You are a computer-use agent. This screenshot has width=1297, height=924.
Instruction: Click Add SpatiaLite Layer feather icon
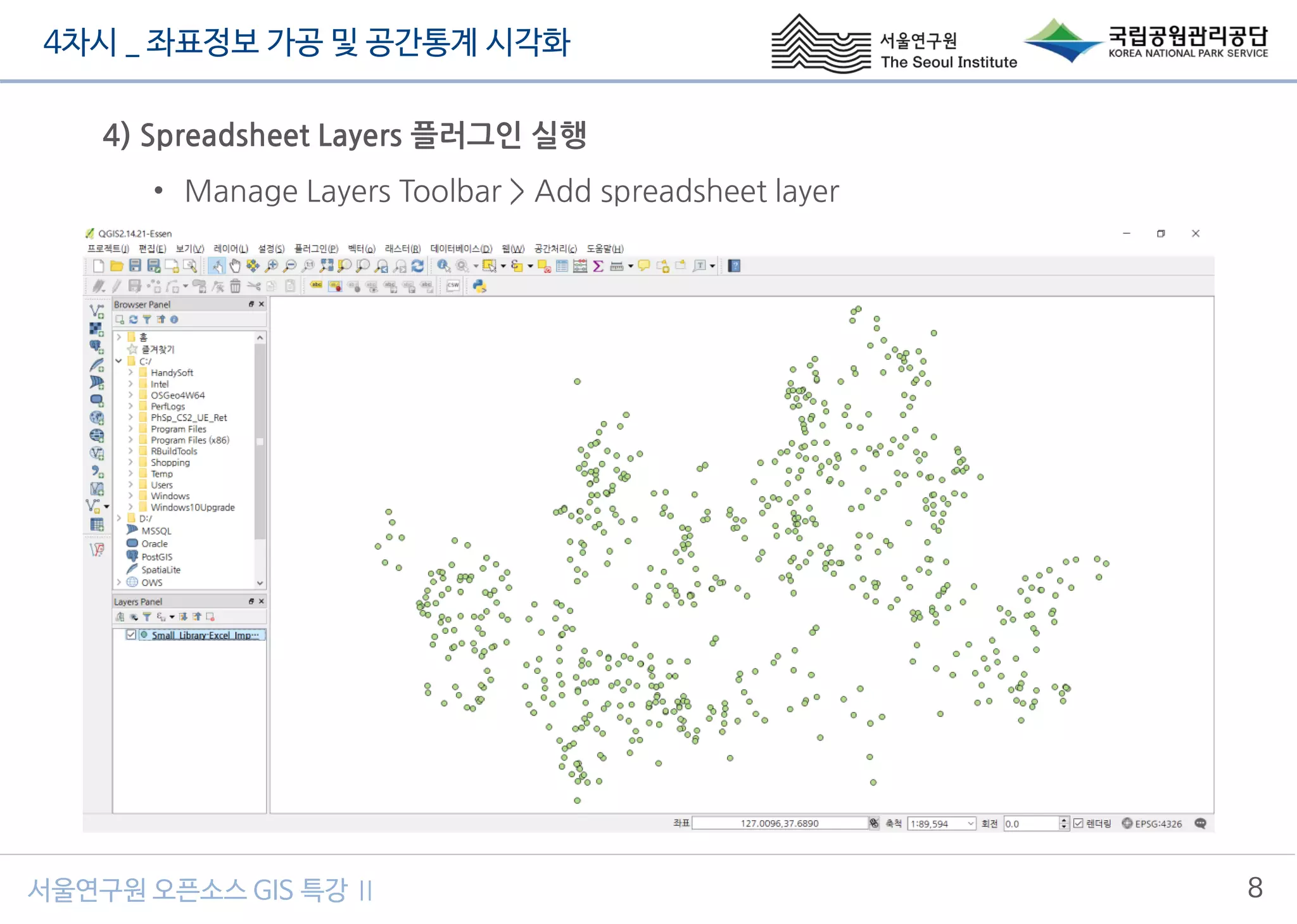tap(96, 365)
